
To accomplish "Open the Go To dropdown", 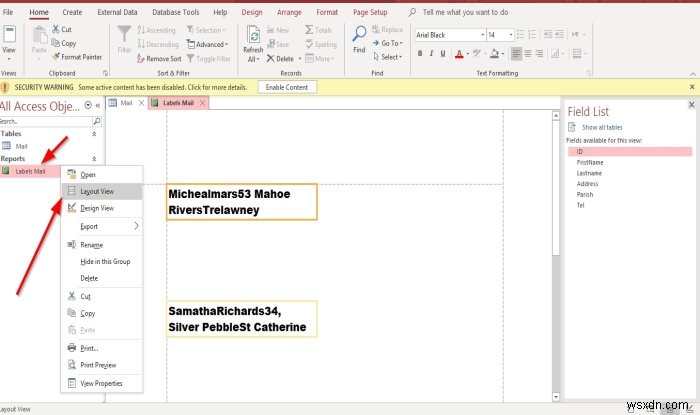I will pos(388,43).
